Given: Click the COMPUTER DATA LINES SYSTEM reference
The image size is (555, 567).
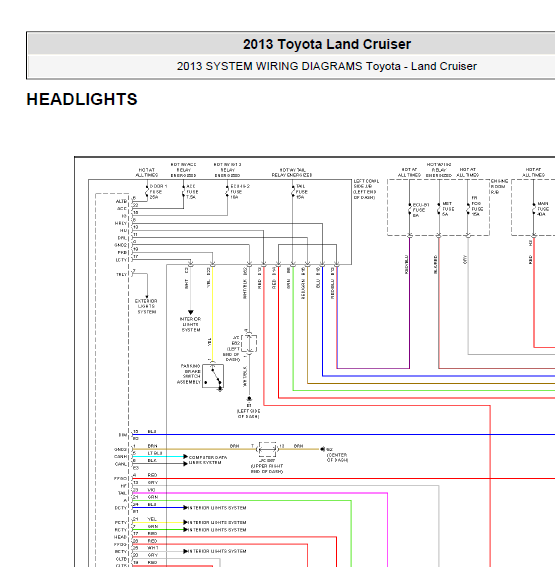Looking at the screenshot, I should click(208, 460).
